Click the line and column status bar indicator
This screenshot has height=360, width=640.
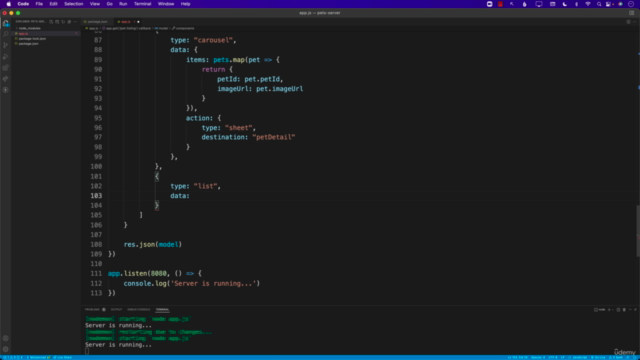[x=518, y=358]
